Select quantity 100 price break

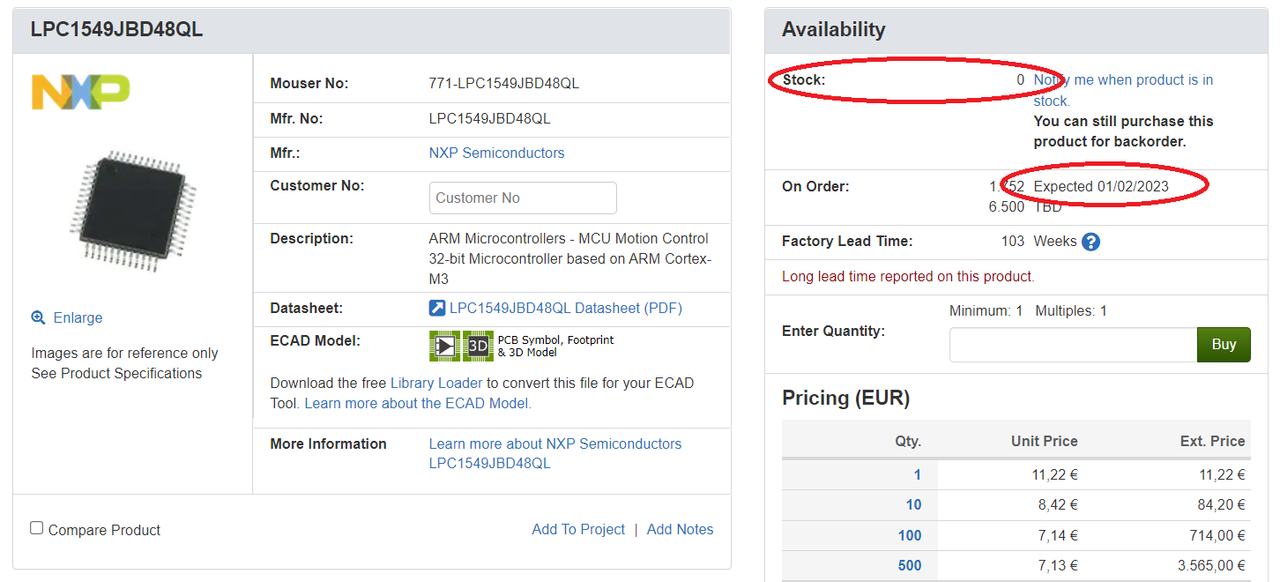pyautogui.click(x=909, y=536)
